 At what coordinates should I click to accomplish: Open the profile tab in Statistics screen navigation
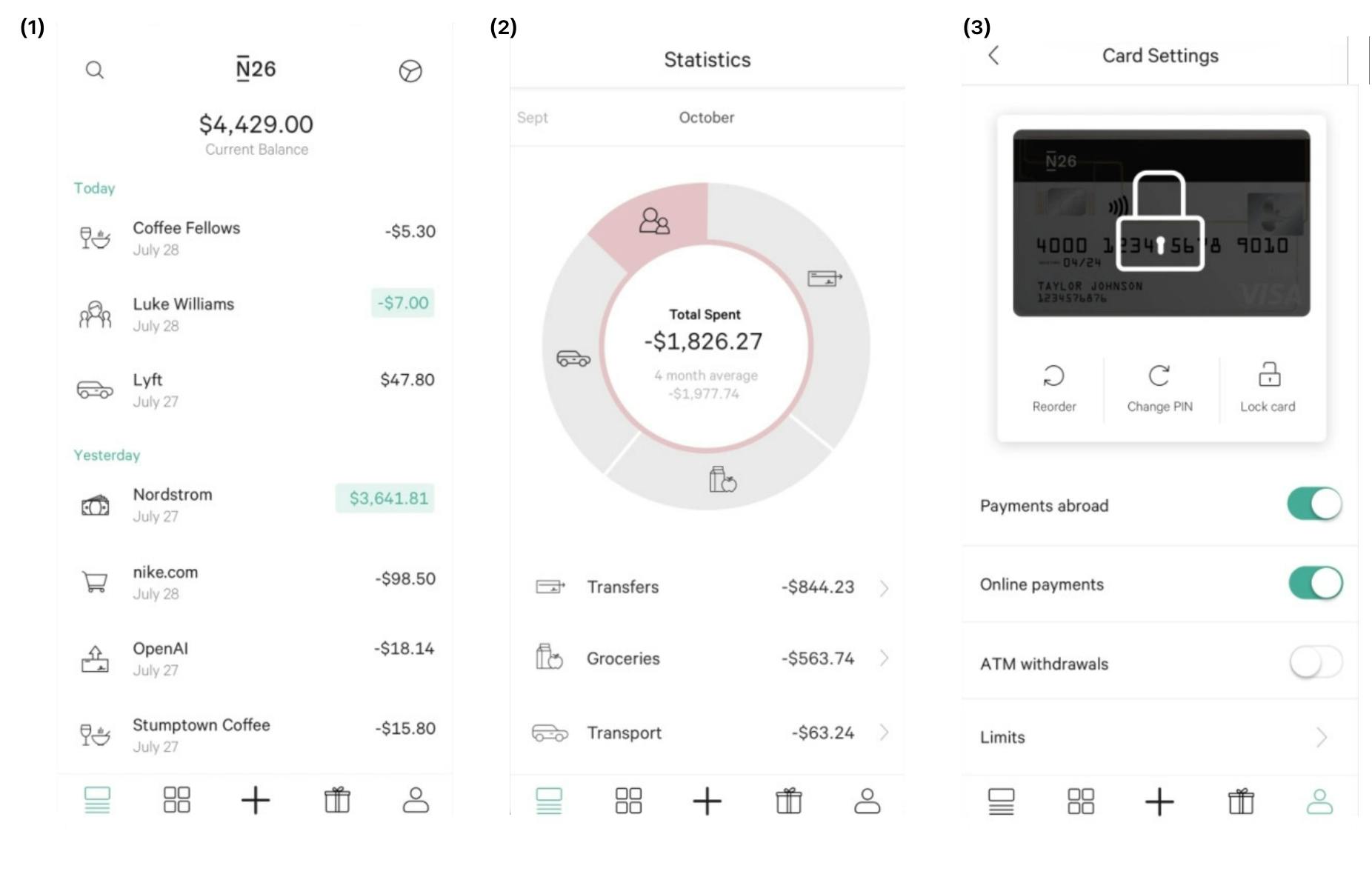pyautogui.click(x=868, y=801)
